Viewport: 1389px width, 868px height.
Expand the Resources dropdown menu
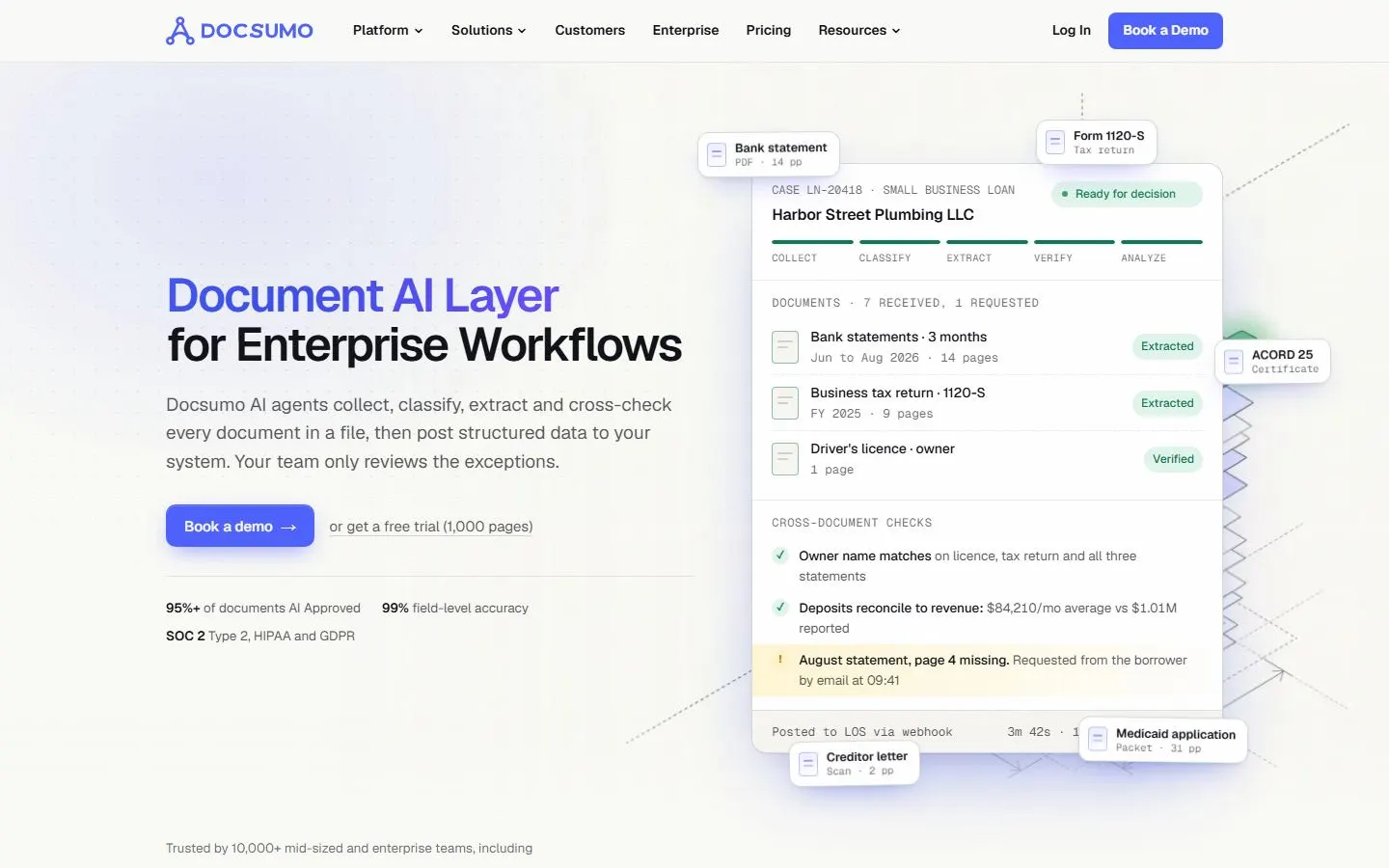click(859, 31)
